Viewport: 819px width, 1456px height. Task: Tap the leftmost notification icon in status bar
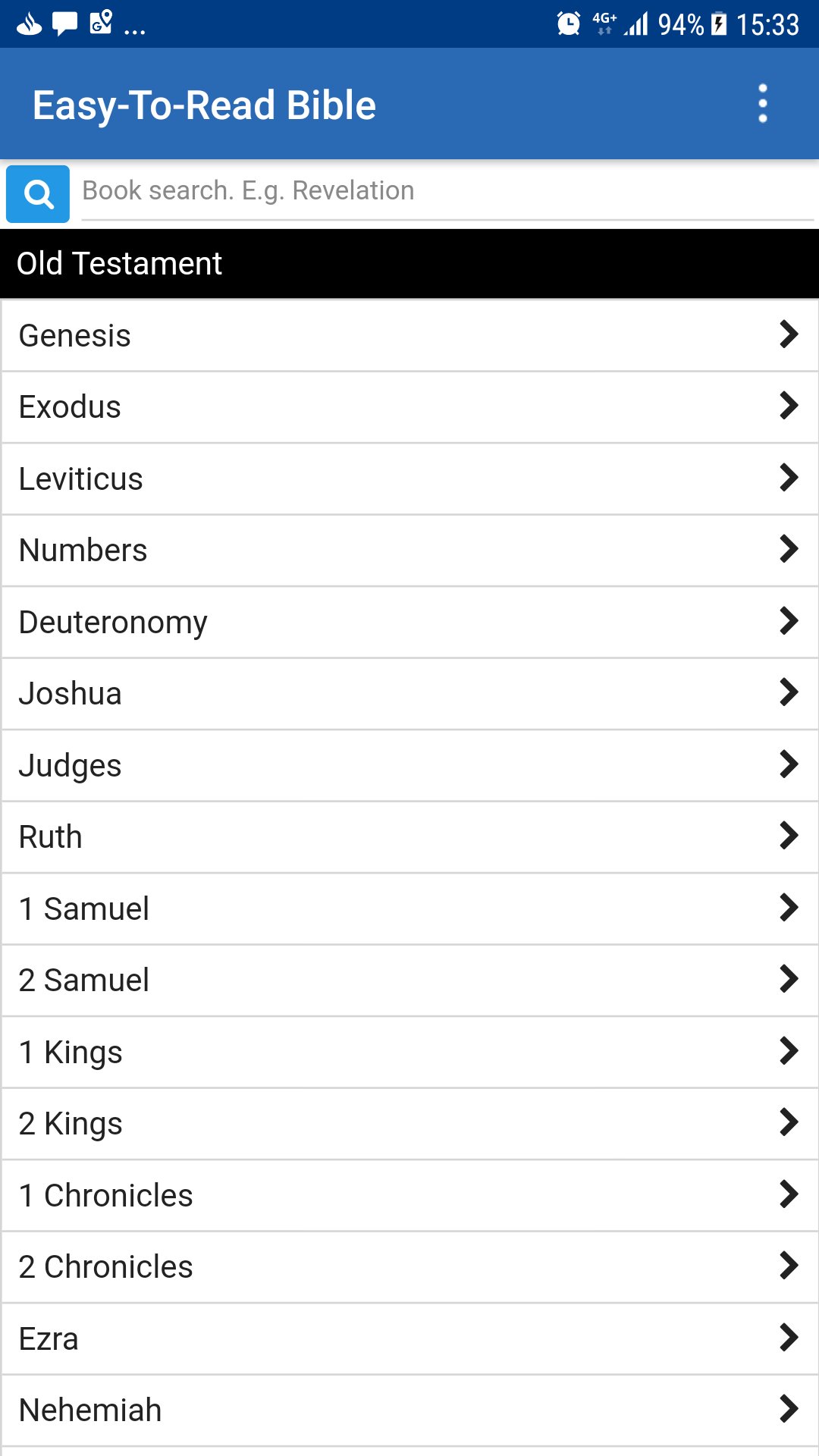[x=29, y=24]
